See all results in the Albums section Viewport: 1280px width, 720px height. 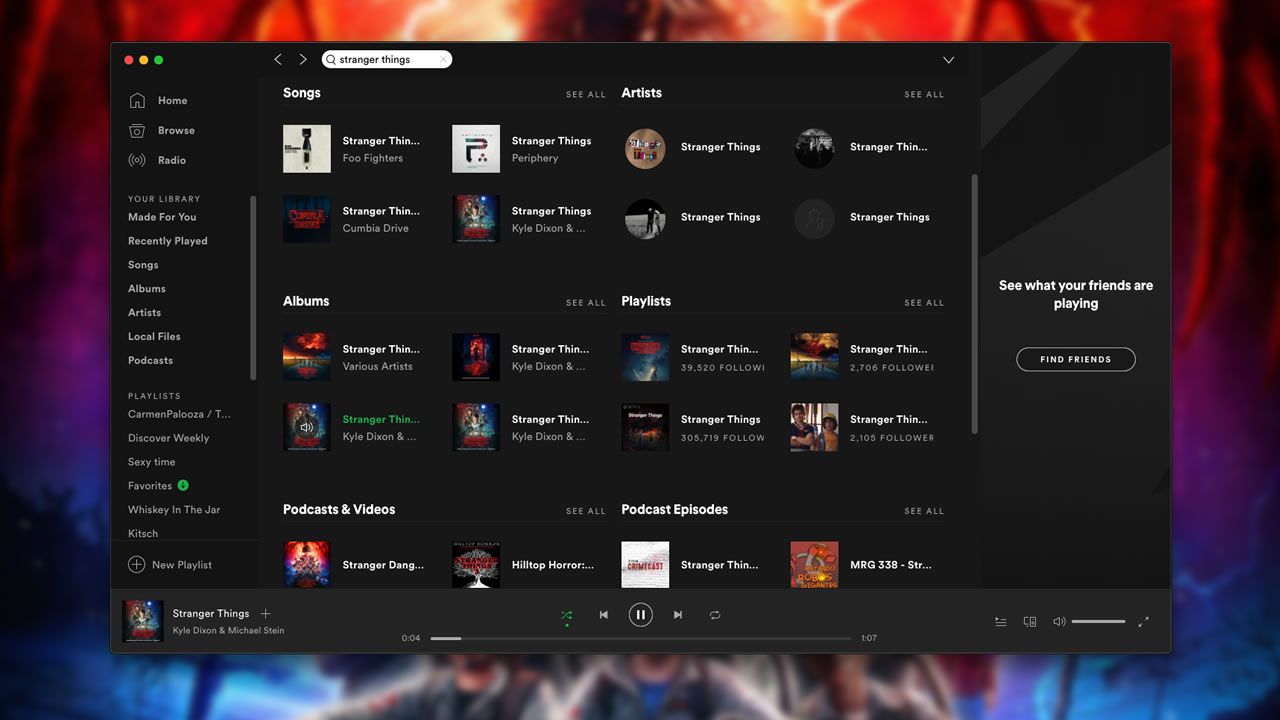[x=585, y=303]
